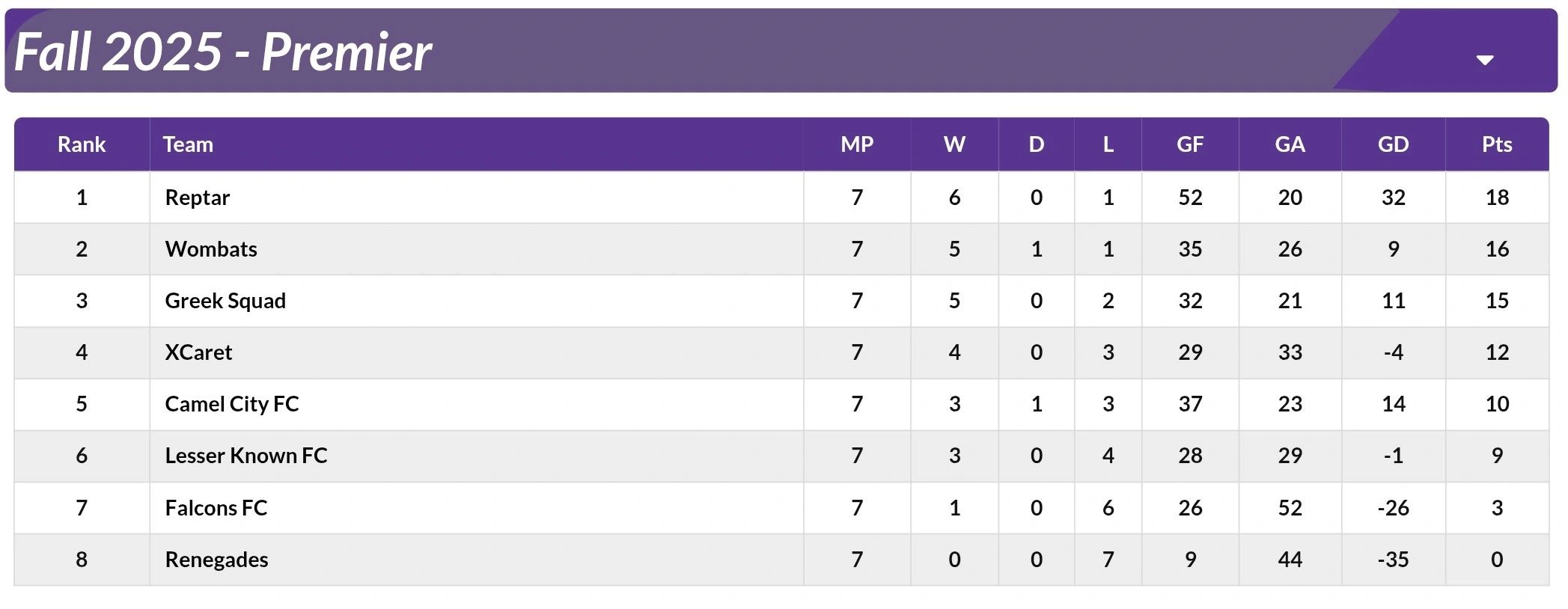Open the Reptar team link

[x=197, y=198]
